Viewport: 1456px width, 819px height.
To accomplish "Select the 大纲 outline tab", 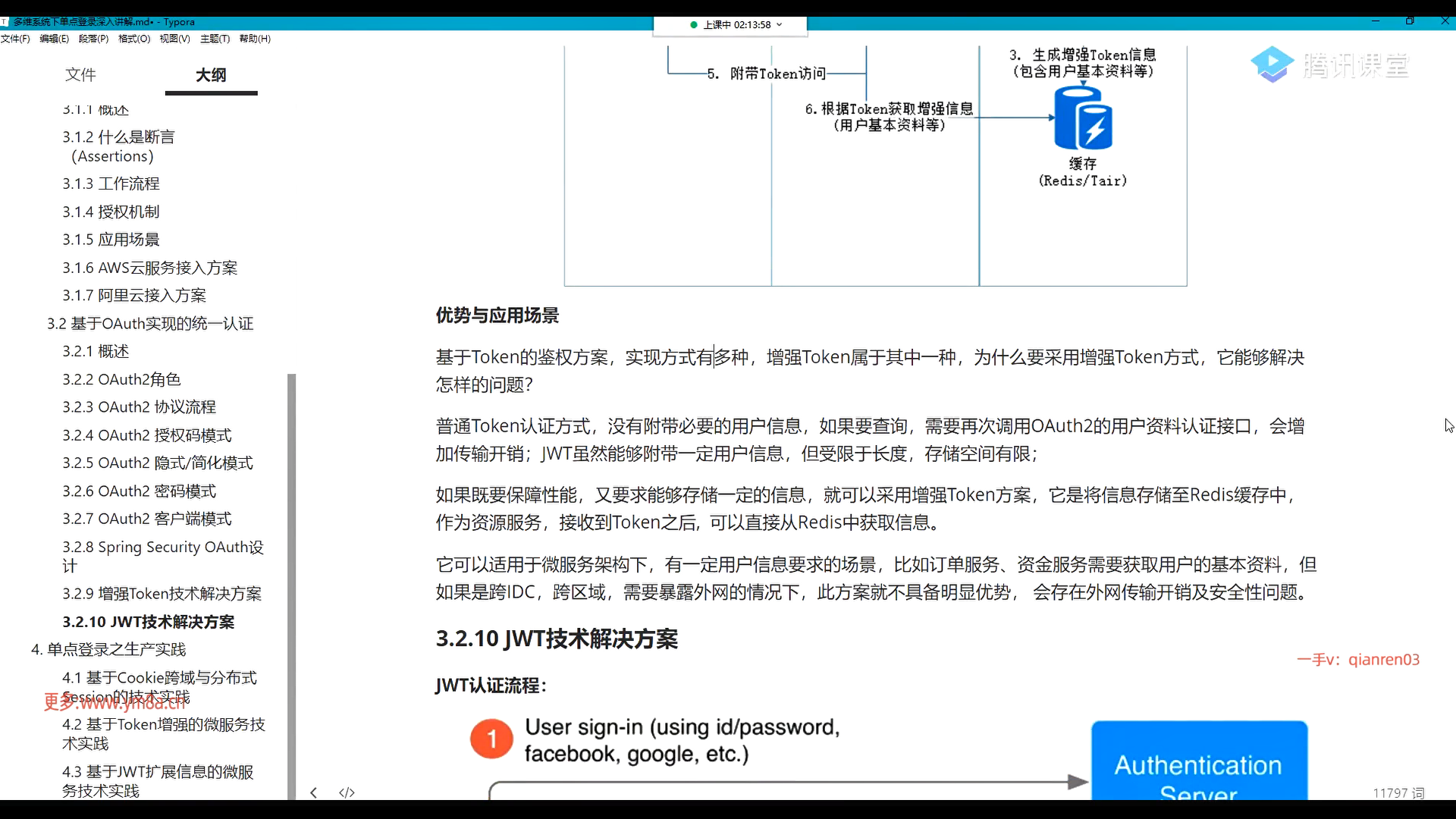I will (211, 74).
